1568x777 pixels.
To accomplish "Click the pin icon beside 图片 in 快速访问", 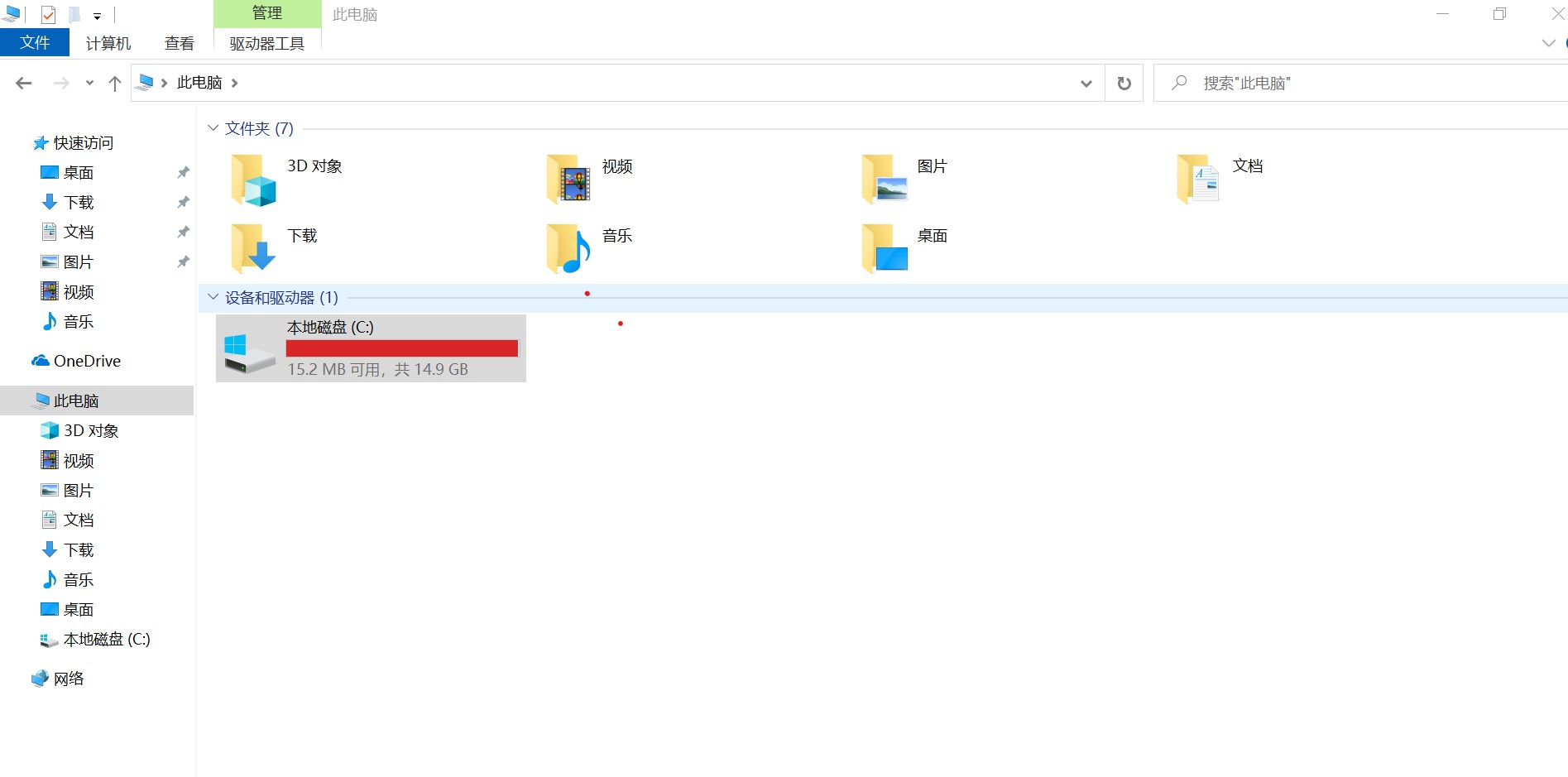I will [x=183, y=262].
